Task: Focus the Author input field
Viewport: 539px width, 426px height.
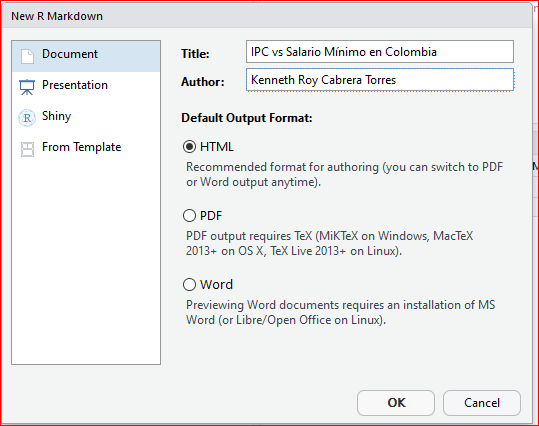Action: coord(380,80)
